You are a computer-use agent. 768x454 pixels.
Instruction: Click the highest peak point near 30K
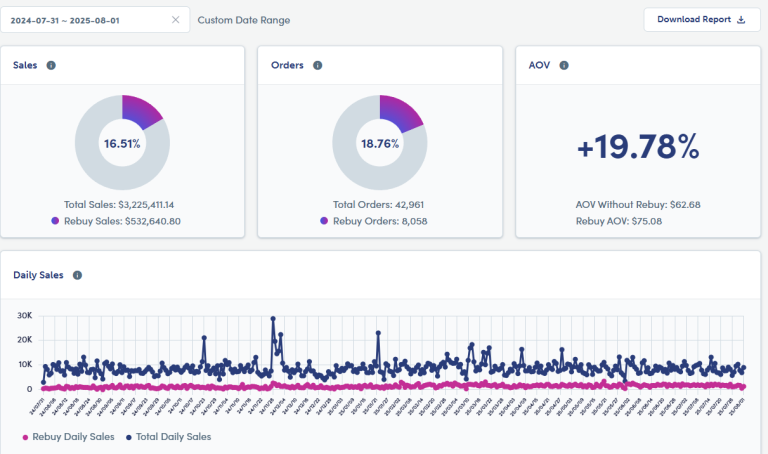pos(273,319)
